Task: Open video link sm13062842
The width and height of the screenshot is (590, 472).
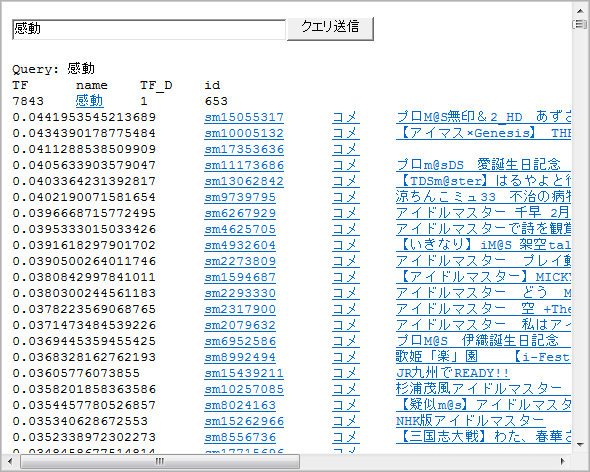Action: 244,181
